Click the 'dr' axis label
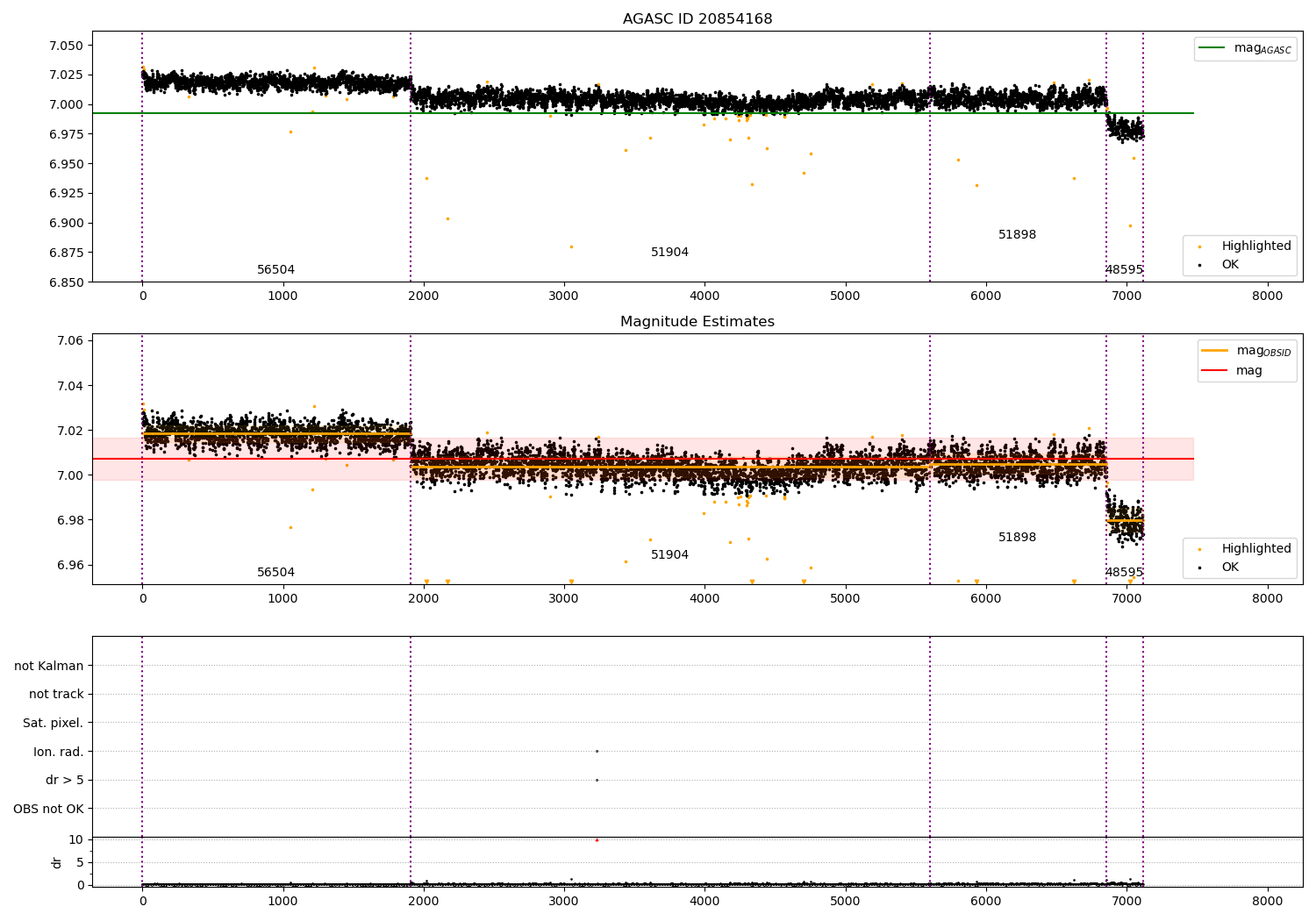Screen dimensions: 1316x921 pos(57,862)
